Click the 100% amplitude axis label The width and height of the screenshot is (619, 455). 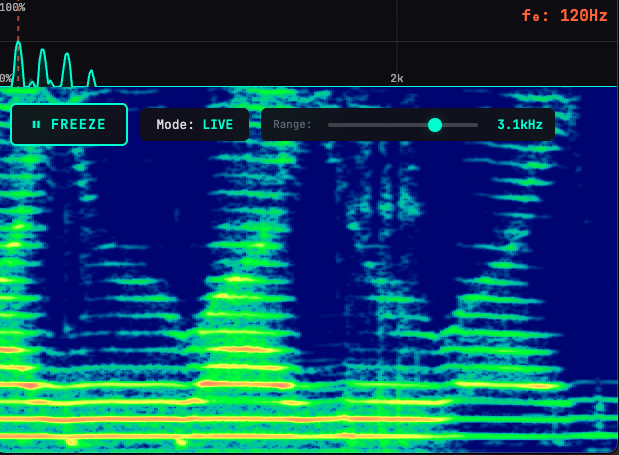tap(12, 7)
